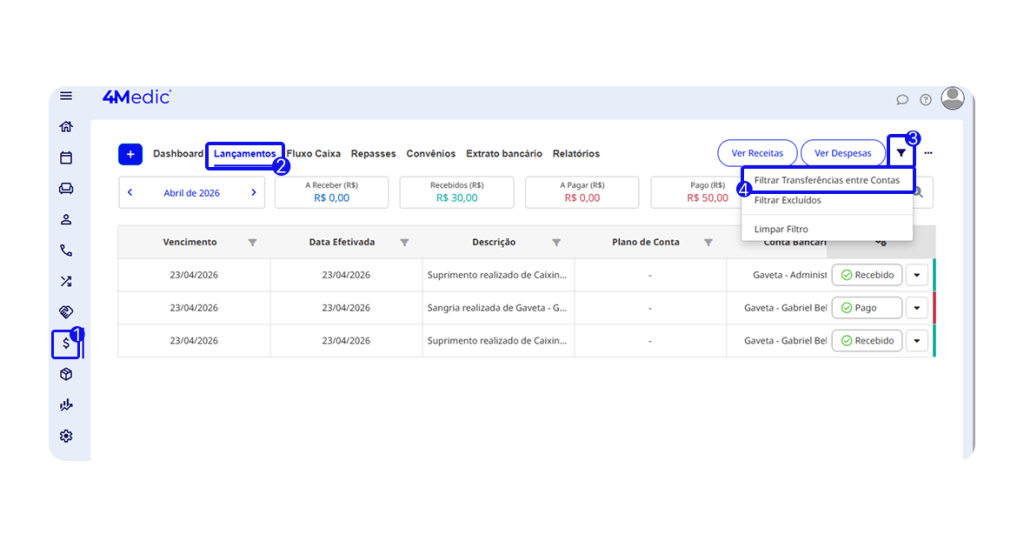Open the user profile avatar
1024x548 pixels.
(x=953, y=98)
